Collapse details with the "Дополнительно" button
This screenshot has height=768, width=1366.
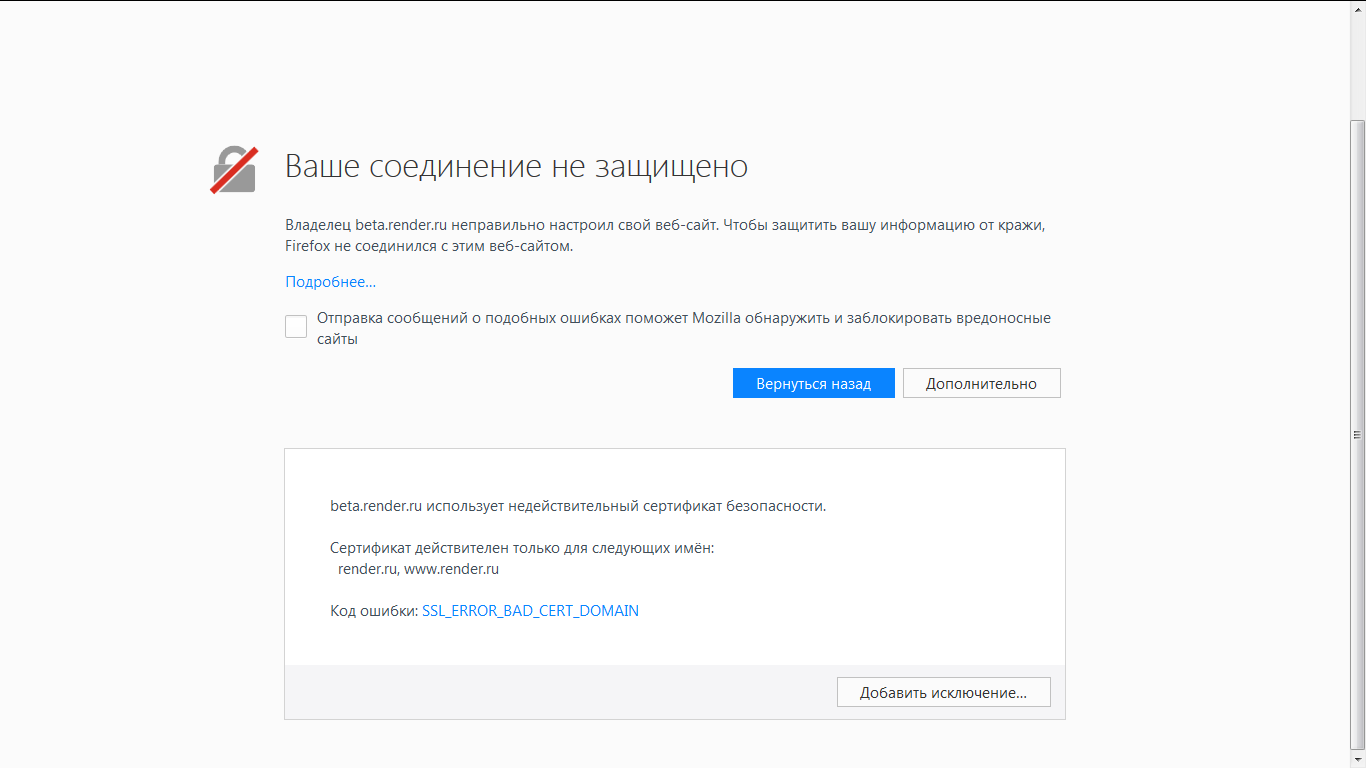coord(981,383)
